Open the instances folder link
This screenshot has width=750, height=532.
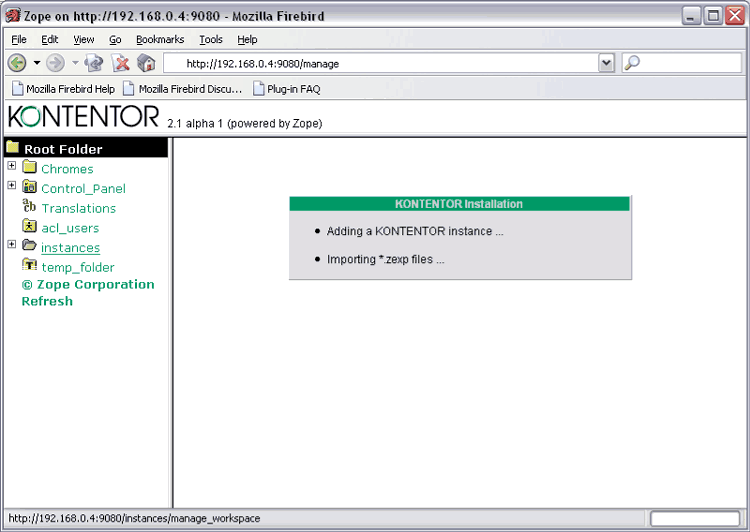click(x=70, y=248)
